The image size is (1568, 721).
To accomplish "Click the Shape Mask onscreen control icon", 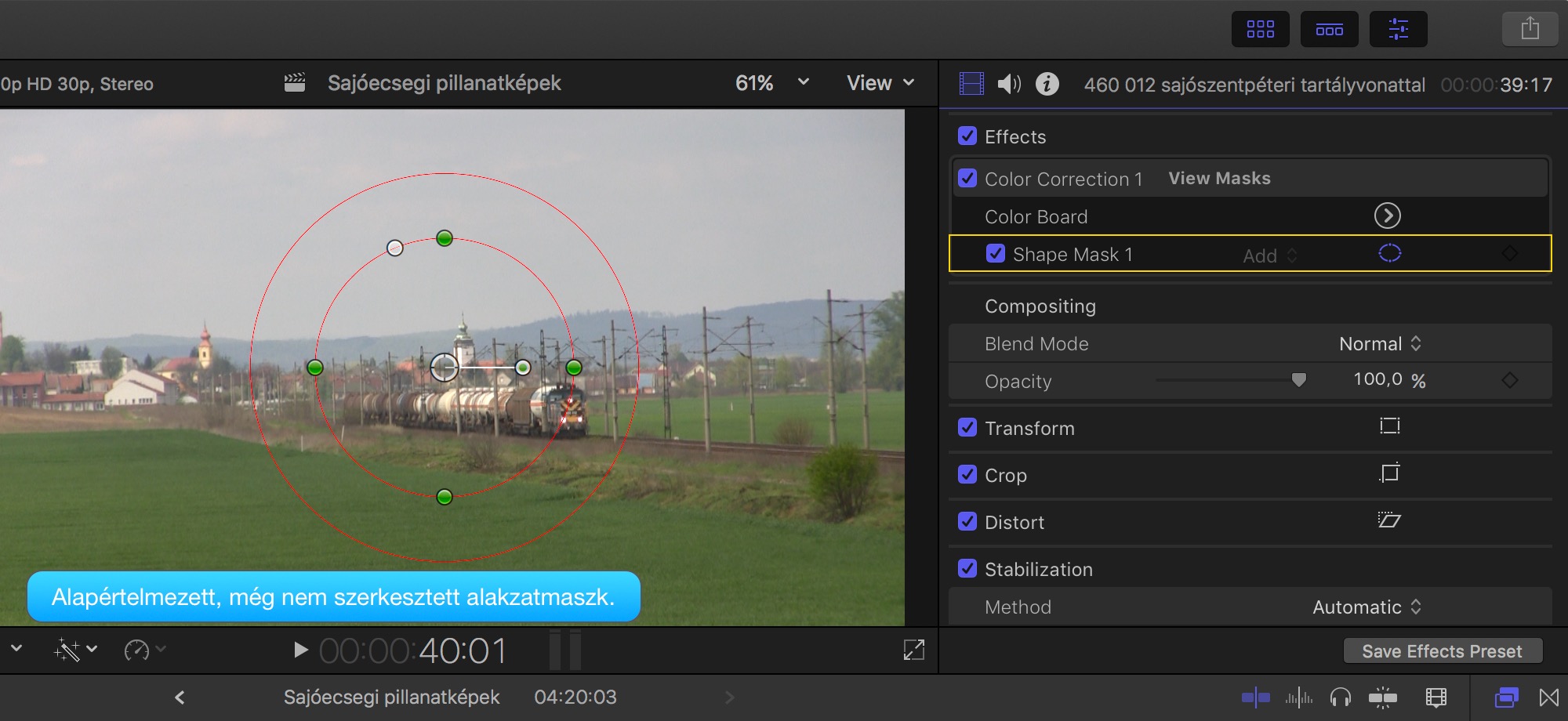I will pos(1389,253).
